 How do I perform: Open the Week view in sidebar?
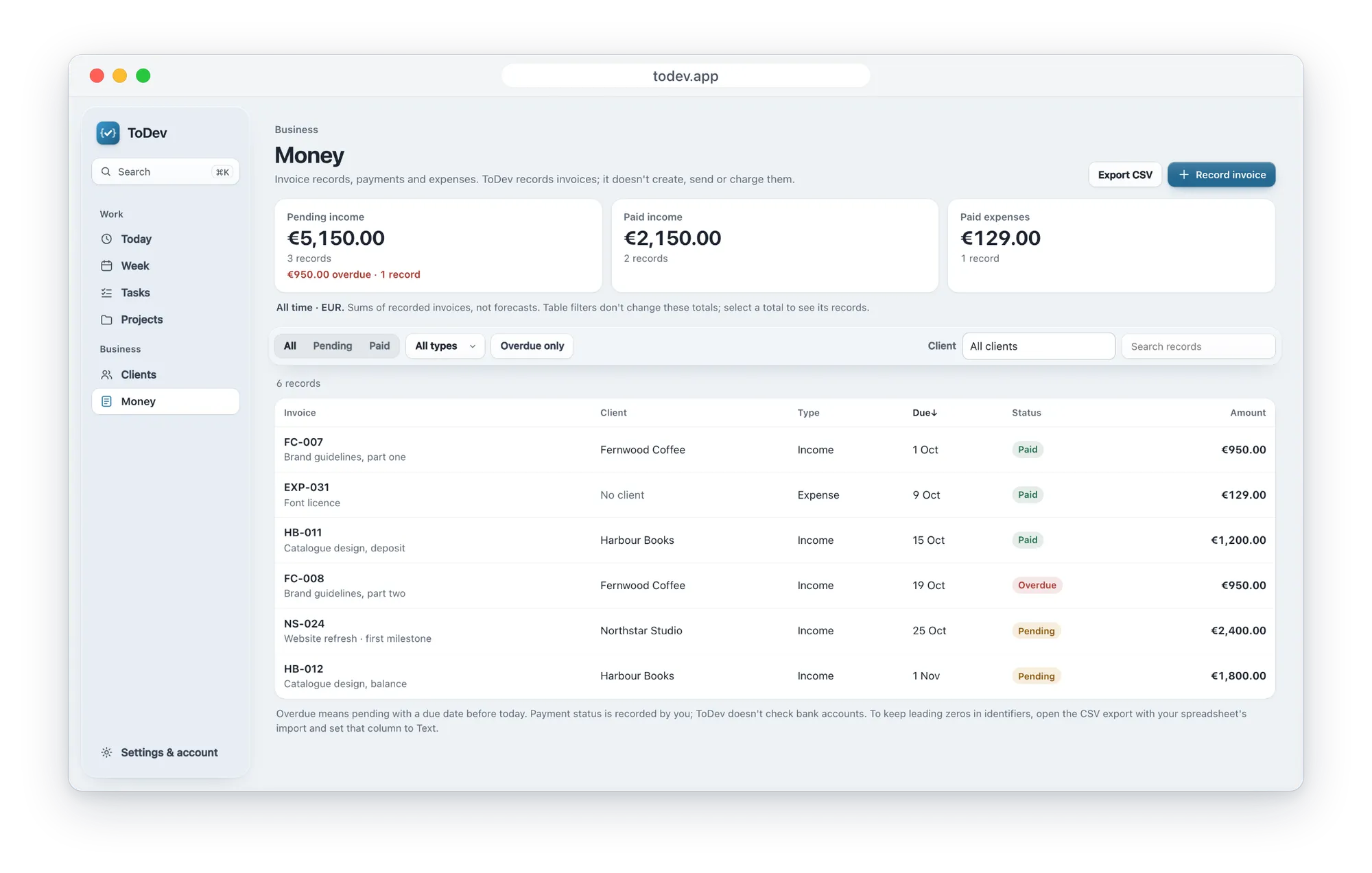[x=165, y=265]
